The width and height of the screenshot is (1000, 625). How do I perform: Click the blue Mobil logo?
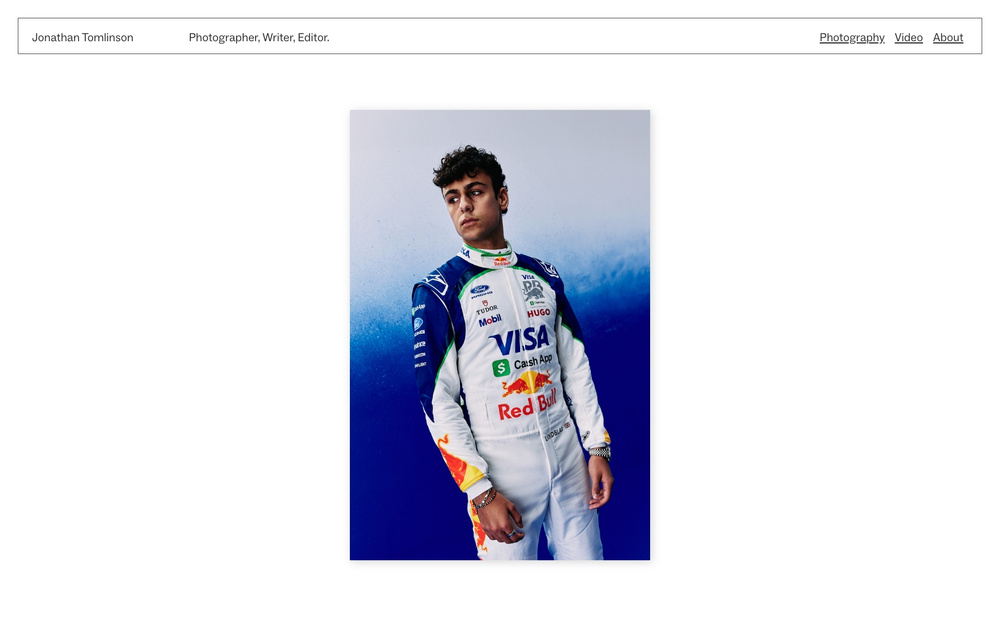(x=490, y=320)
